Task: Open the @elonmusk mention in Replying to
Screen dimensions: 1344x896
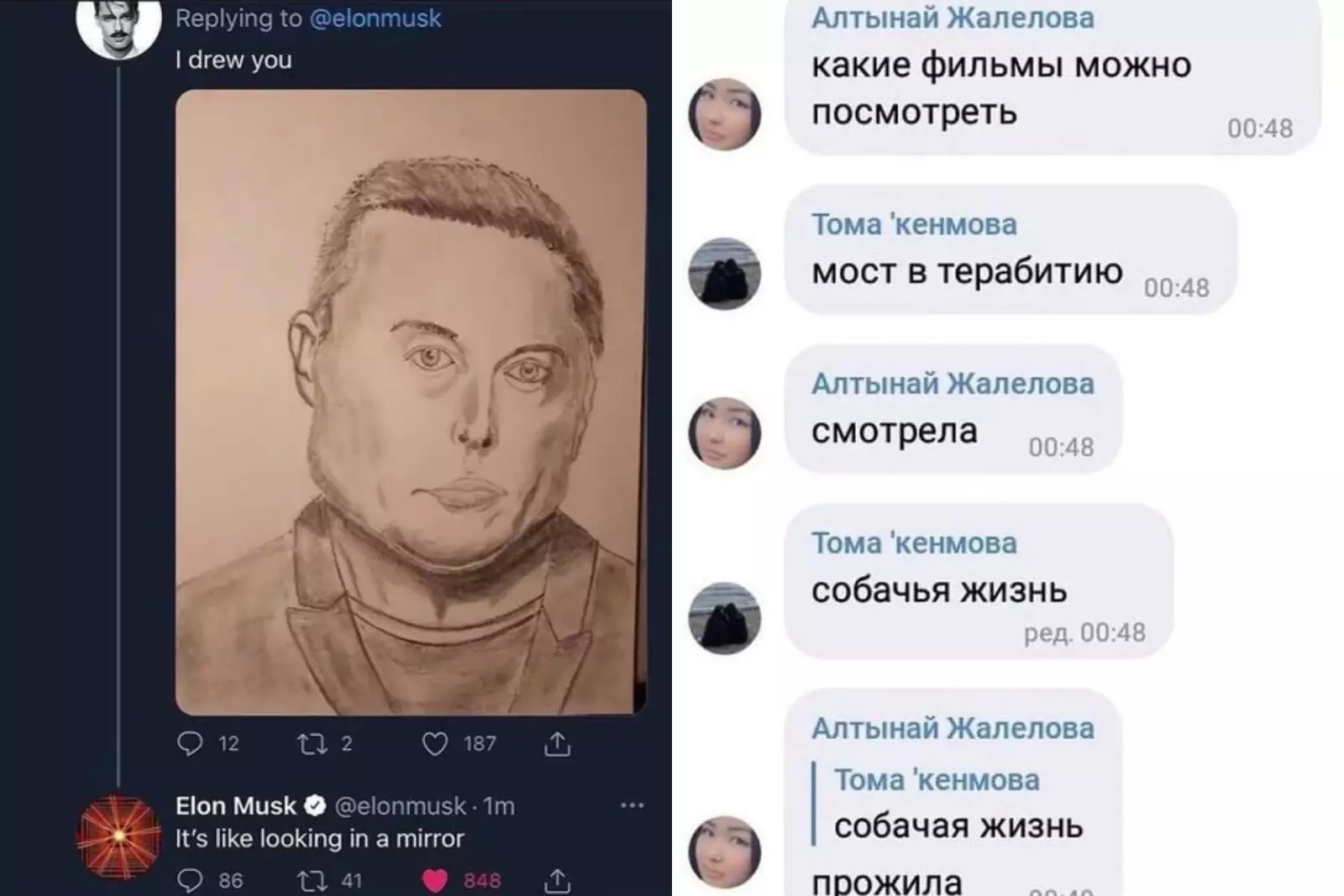Action: 375,18
